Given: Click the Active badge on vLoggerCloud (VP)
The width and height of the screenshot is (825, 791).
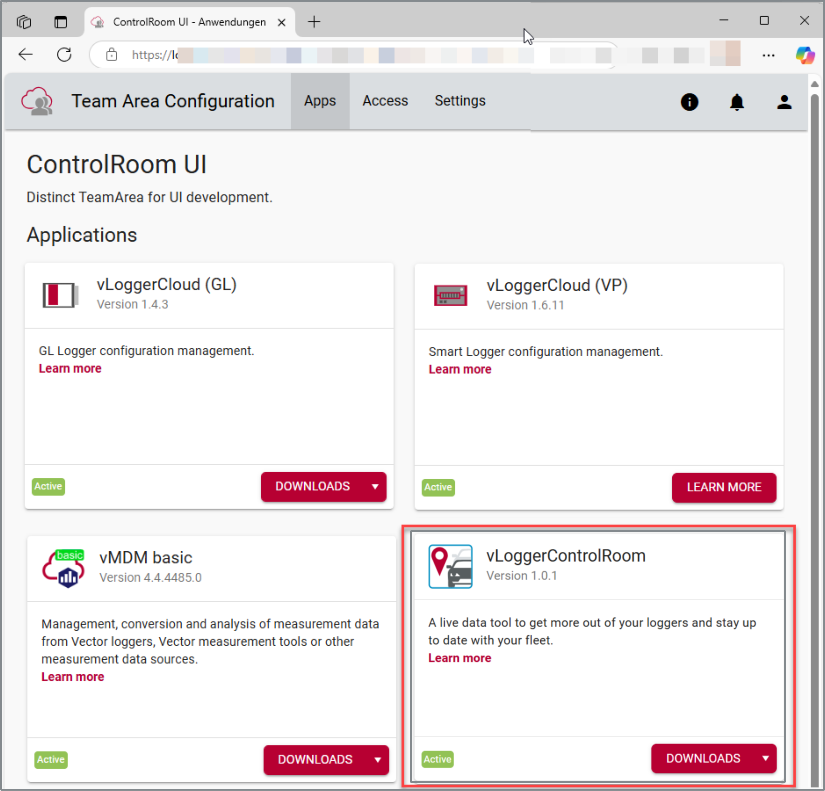Looking at the screenshot, I should [x=438, y=487].
